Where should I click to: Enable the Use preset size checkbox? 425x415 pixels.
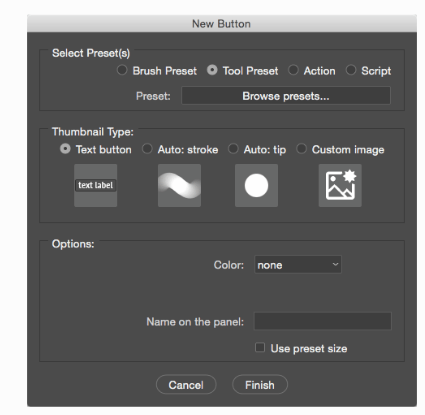point(260,348)
